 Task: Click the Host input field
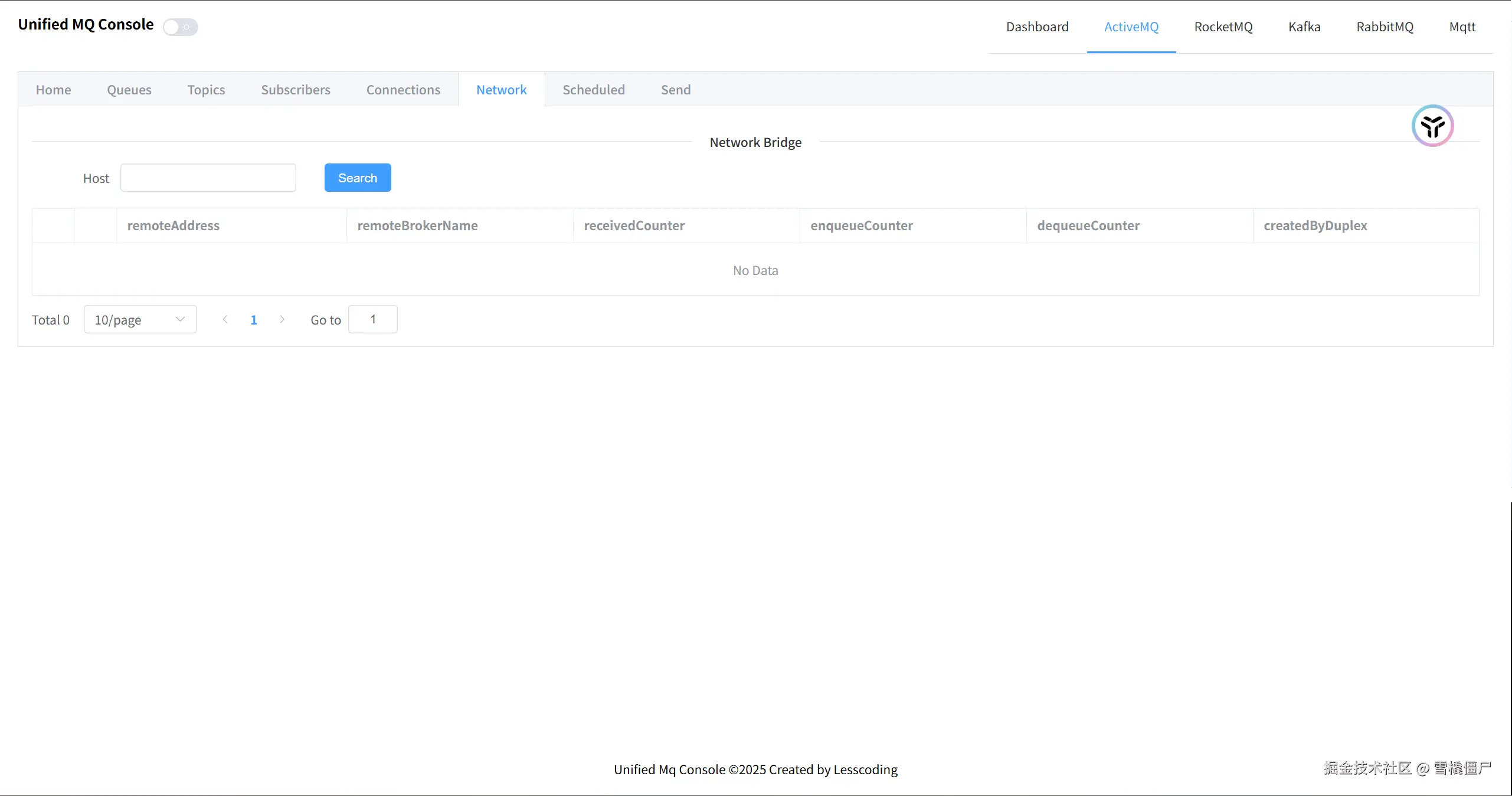[208, 178]
